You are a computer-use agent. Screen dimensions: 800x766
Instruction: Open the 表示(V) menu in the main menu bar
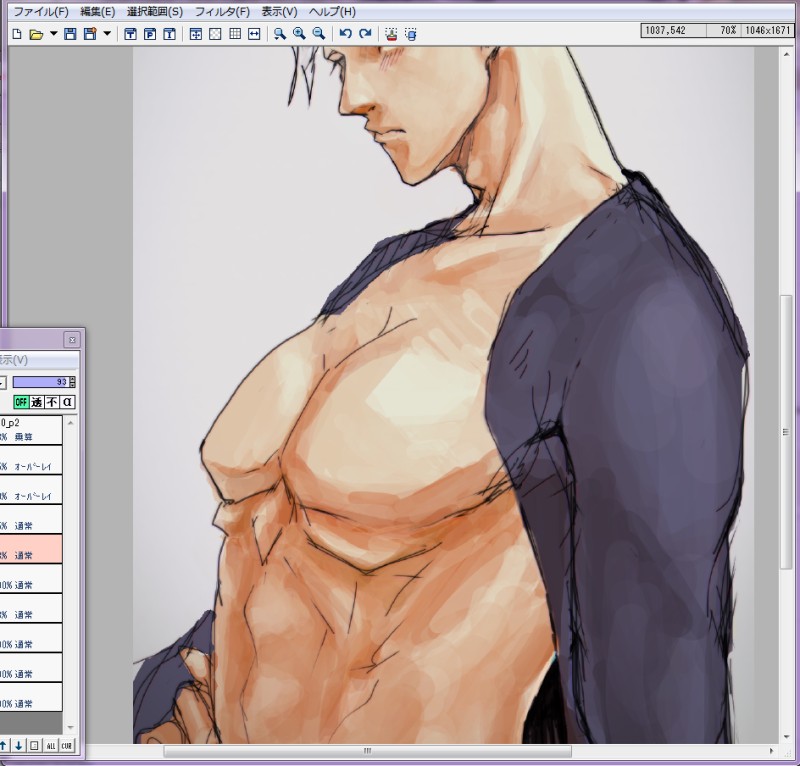pyautogui.click(x=280, y=11)
